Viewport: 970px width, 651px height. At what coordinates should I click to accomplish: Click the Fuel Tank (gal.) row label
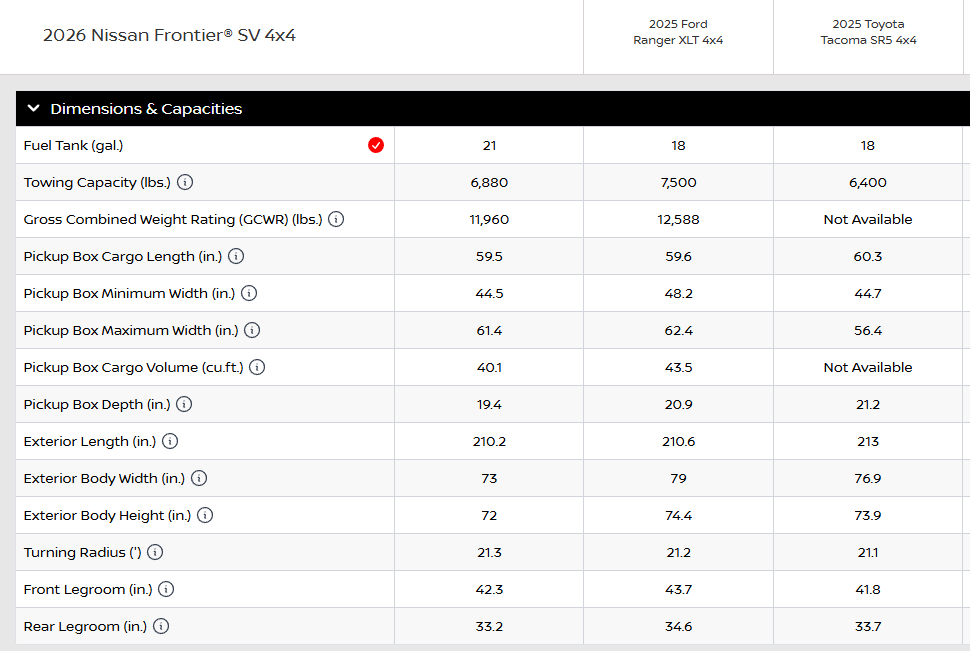point(74,145)
